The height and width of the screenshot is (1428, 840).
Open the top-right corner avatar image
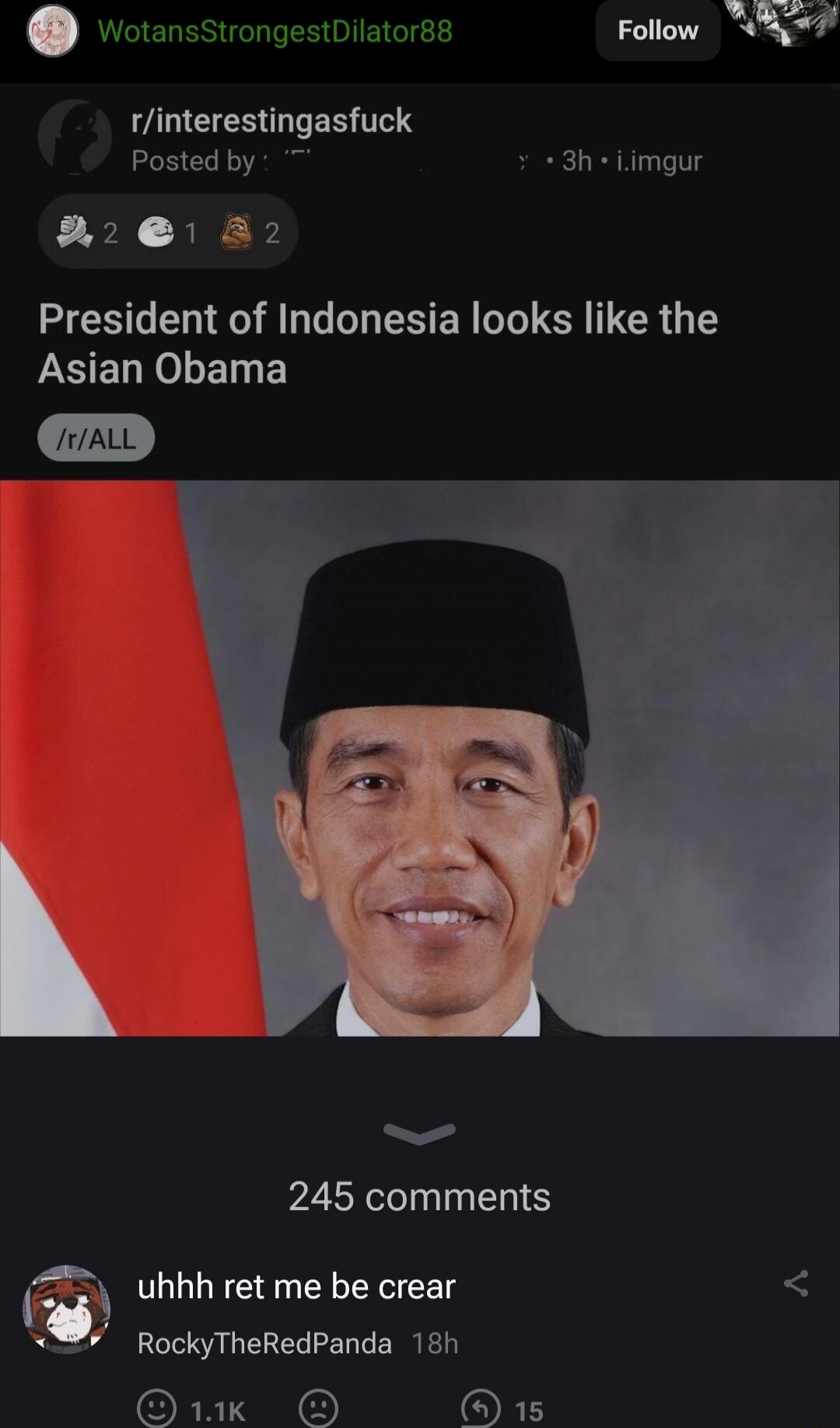786,22
